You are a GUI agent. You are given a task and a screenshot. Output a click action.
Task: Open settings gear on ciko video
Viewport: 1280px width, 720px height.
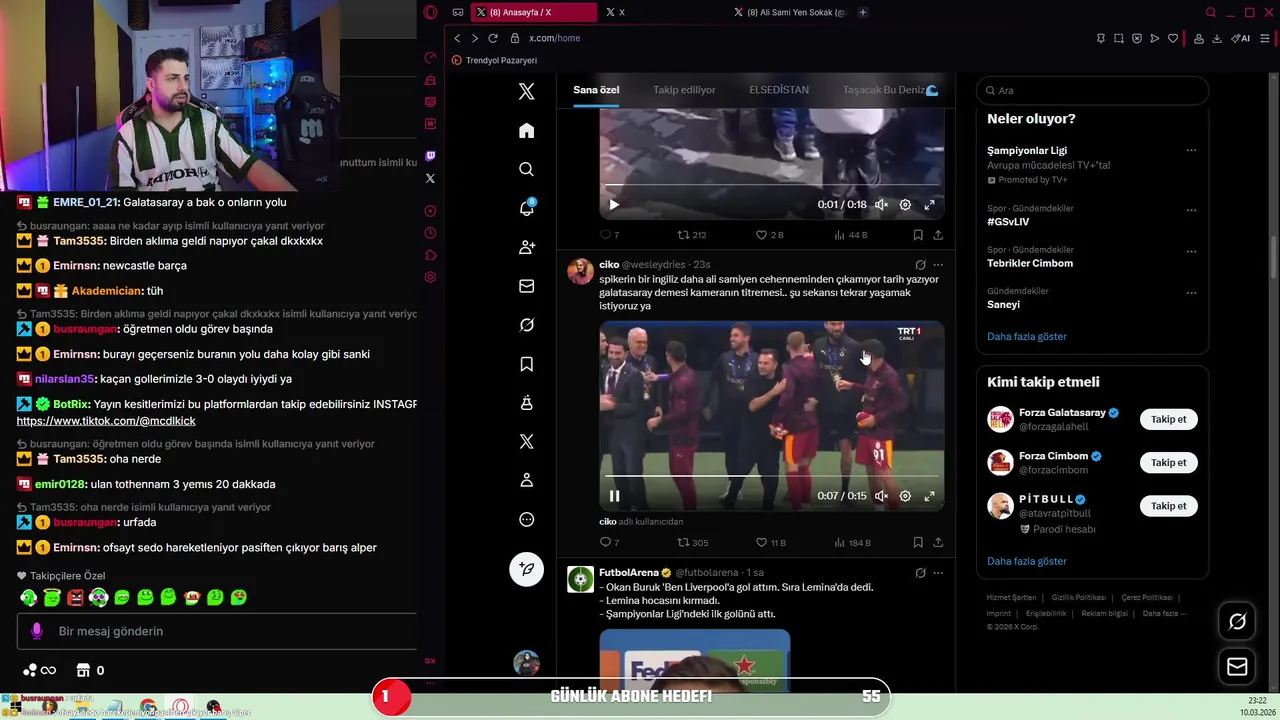click(905, 496)
